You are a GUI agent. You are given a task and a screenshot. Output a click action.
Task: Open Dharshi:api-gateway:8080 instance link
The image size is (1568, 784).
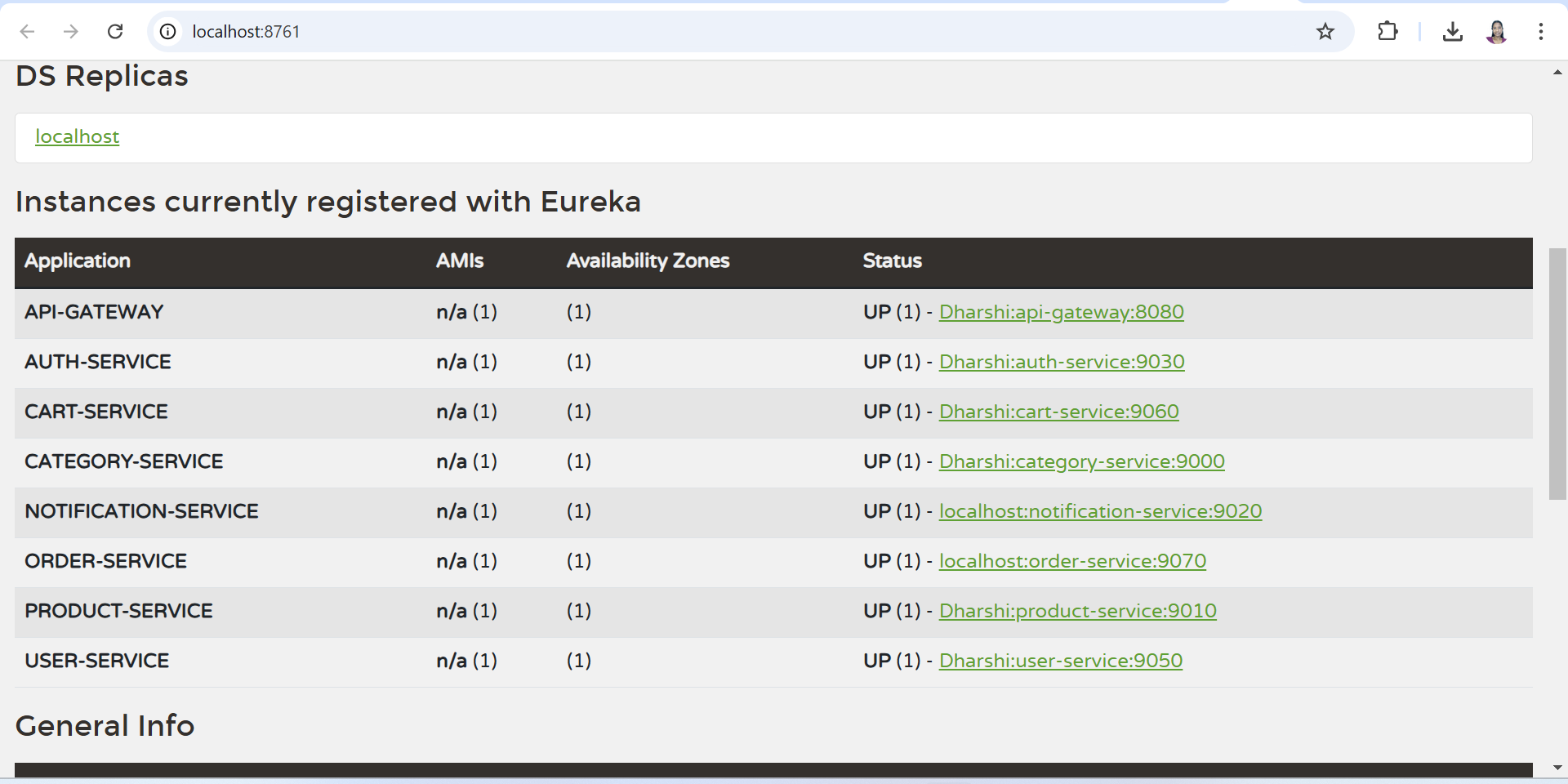[x=1061, y=312]
